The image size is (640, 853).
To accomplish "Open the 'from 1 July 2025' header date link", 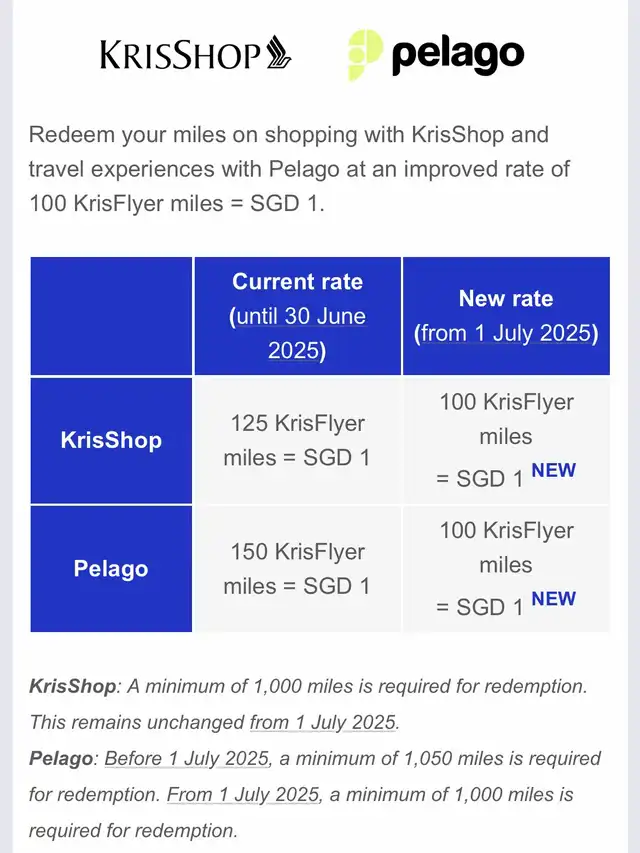I will [506, 333].
